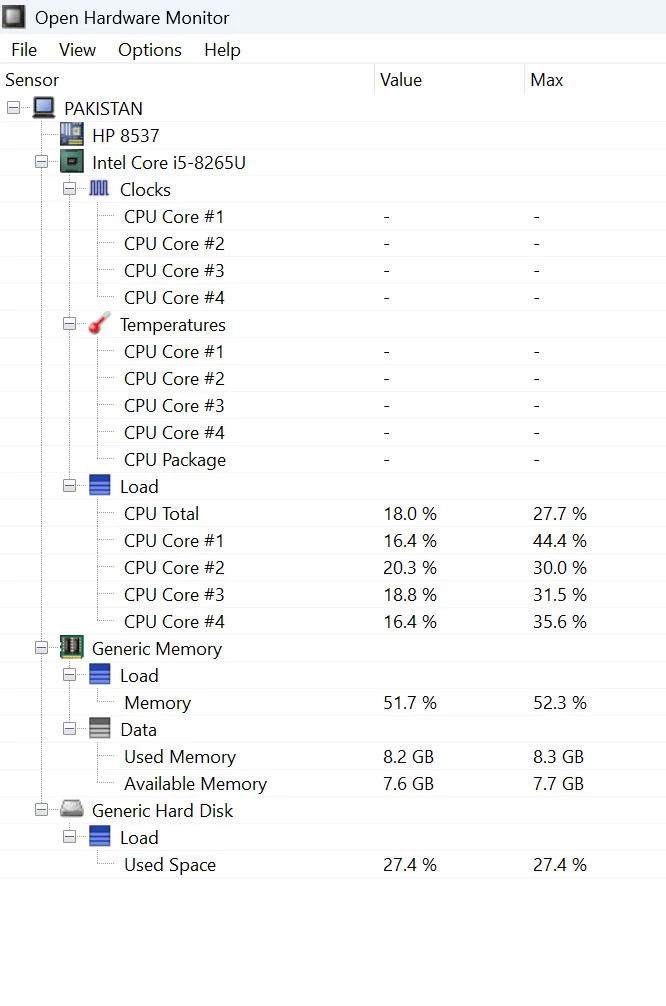Click the Max column header
666x1006 pixels.
pyautogui.click(x=546, y=80)
